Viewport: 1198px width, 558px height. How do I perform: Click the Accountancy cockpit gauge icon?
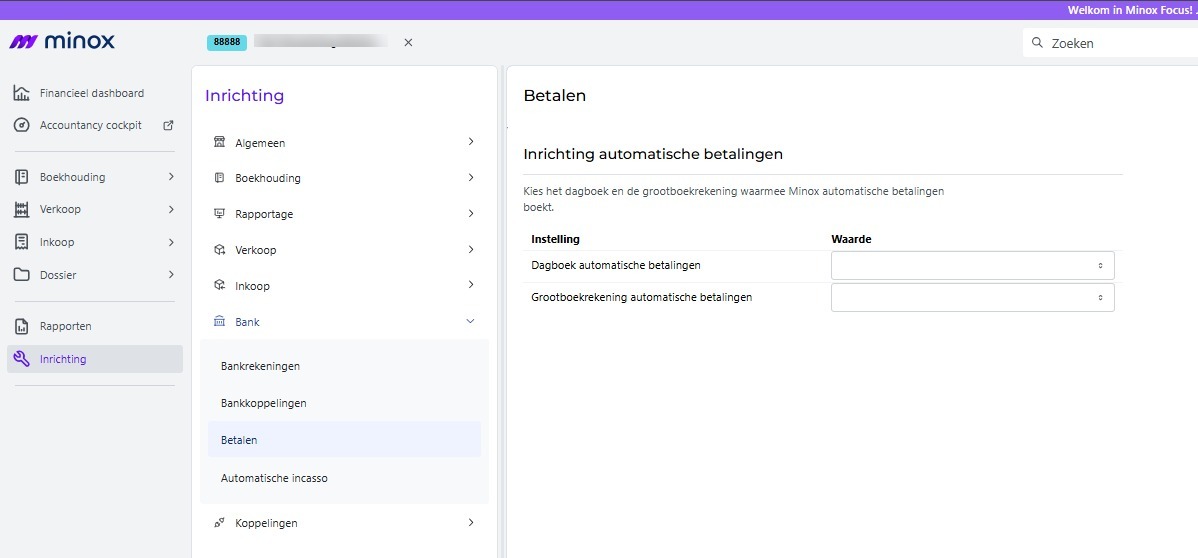(x=21, y=125)
